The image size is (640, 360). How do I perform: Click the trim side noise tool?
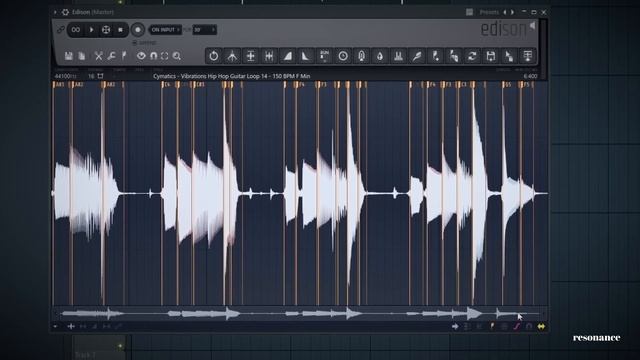coord(269,56)
